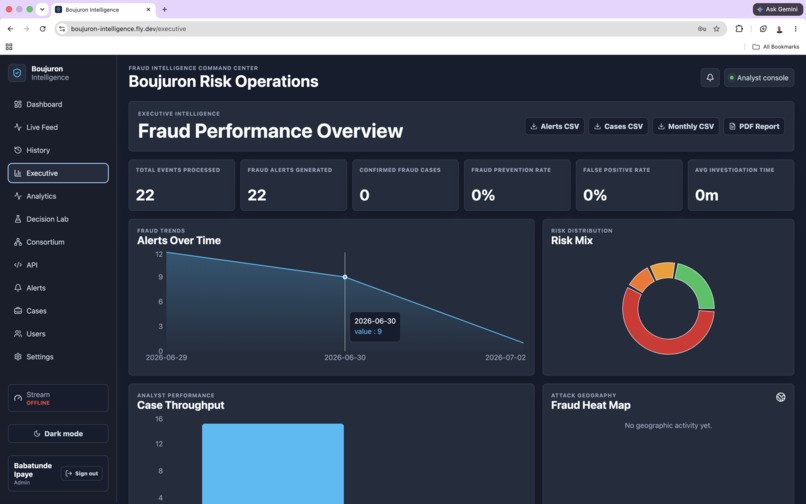Go to History in the sidebar
The height and width of the screenshot is (504, 806).
click(x=58, y=150)
